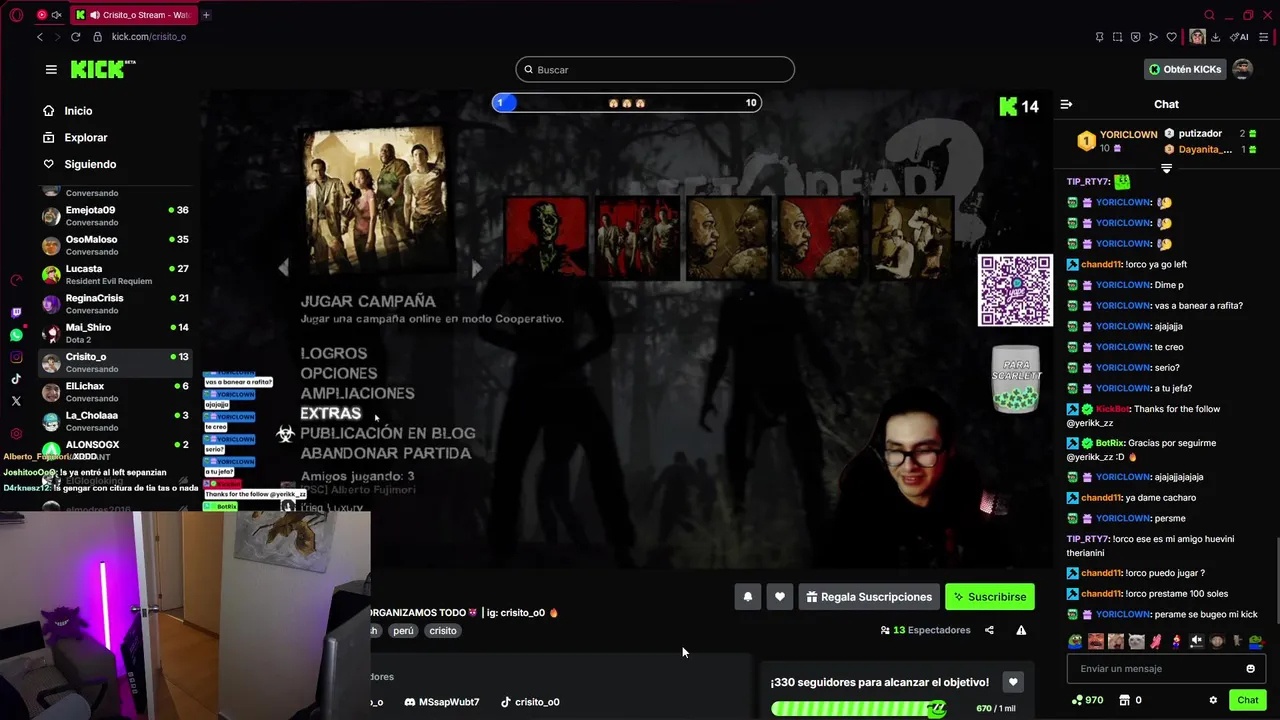This screenshot has width=1280, height=720.
Task: Click Regala Suscripciones button
Action: point(869,597)
